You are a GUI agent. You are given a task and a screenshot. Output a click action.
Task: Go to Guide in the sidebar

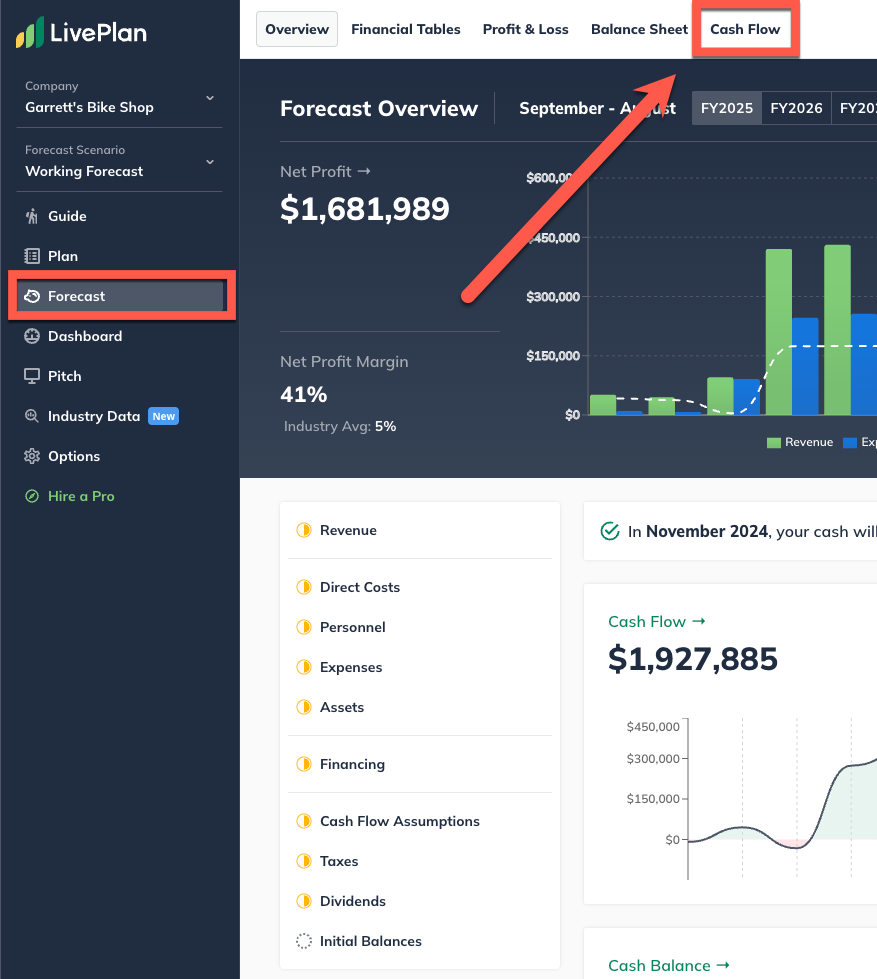(x=119, y=216)
